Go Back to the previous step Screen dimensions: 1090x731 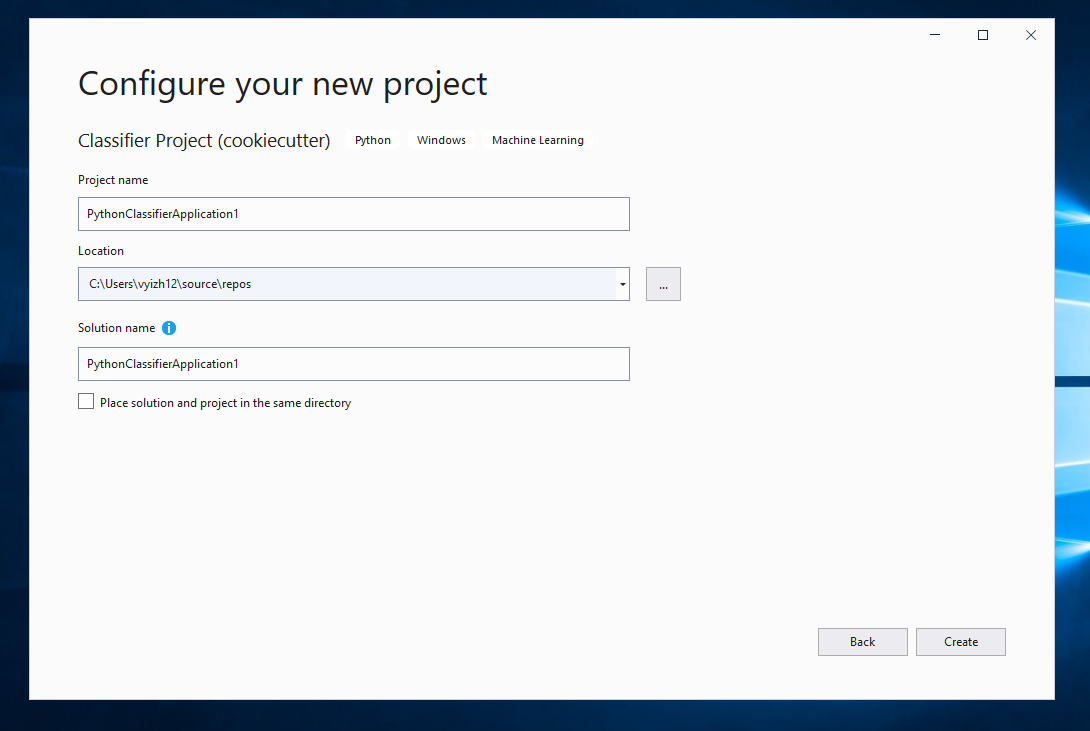coord(863,642)
